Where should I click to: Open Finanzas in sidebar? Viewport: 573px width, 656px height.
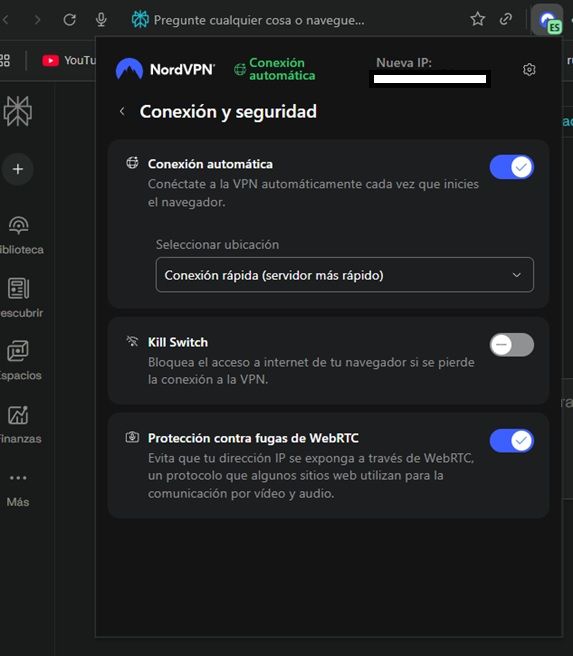[x=19, y=424]
